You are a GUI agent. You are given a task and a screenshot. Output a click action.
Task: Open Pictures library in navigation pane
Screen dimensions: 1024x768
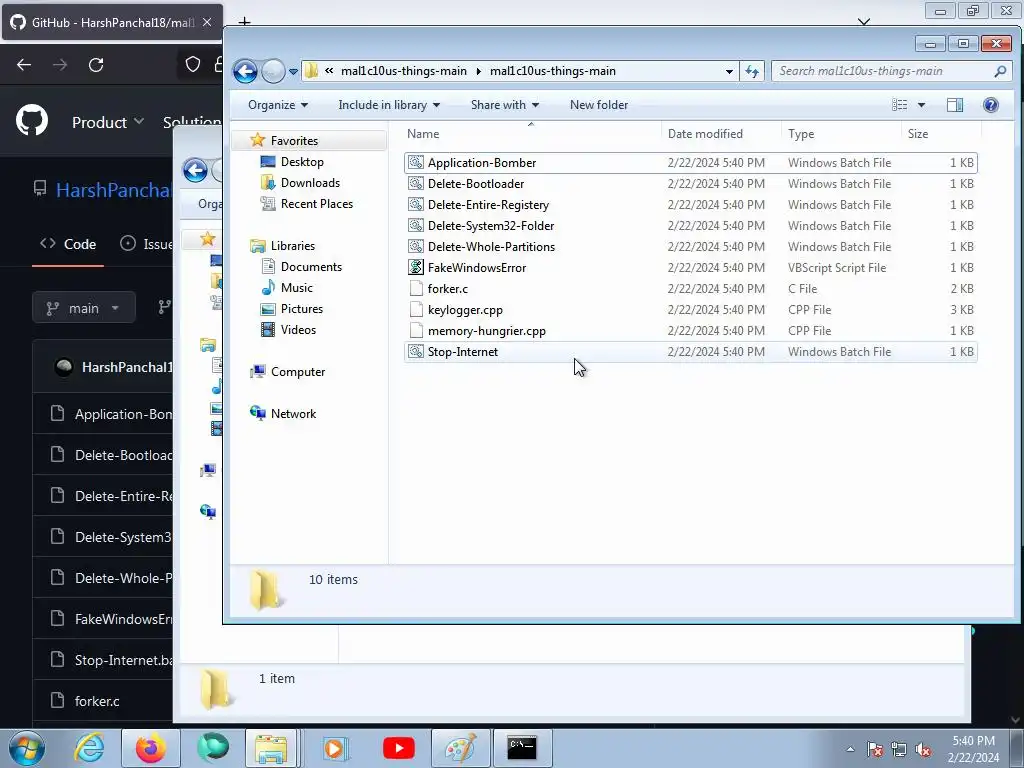302,309
